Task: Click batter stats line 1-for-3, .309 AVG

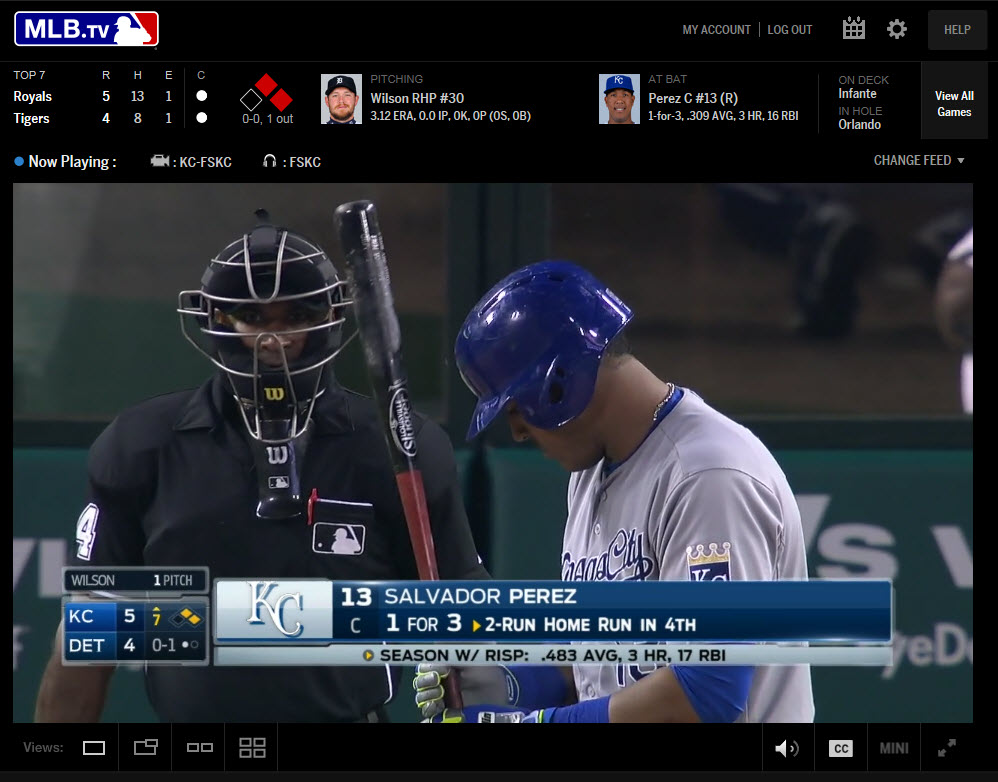Action: [723, 116]
